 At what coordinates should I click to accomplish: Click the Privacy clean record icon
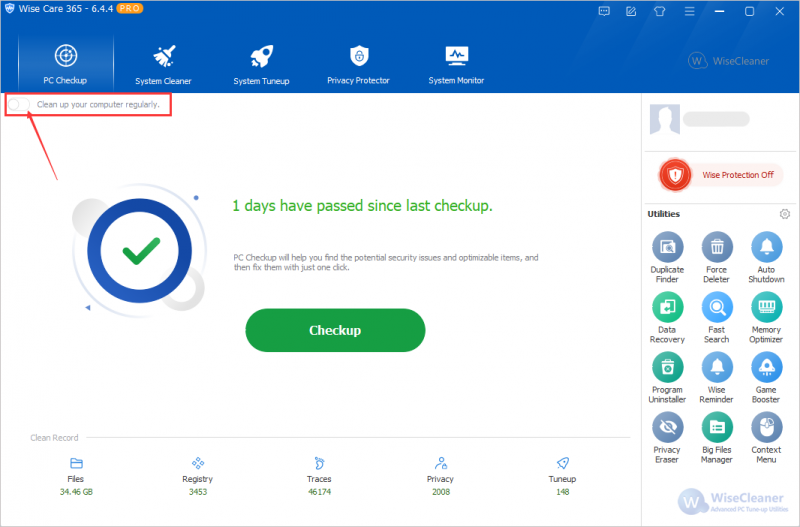[x=441, y=463]
